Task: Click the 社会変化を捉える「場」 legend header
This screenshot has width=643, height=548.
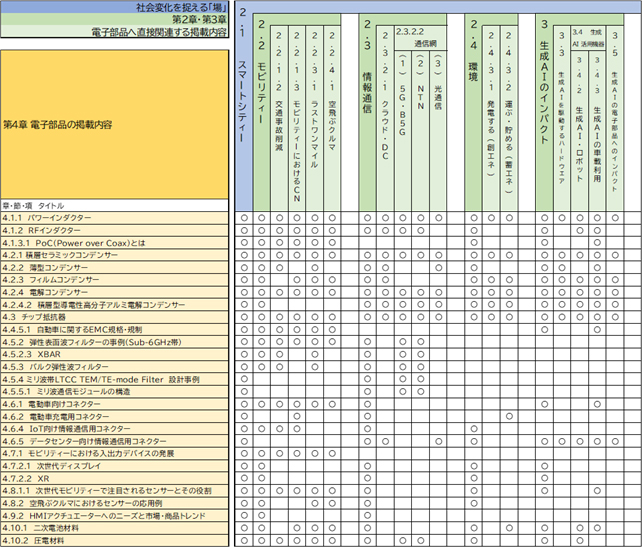Action: (x=114, y=7)
